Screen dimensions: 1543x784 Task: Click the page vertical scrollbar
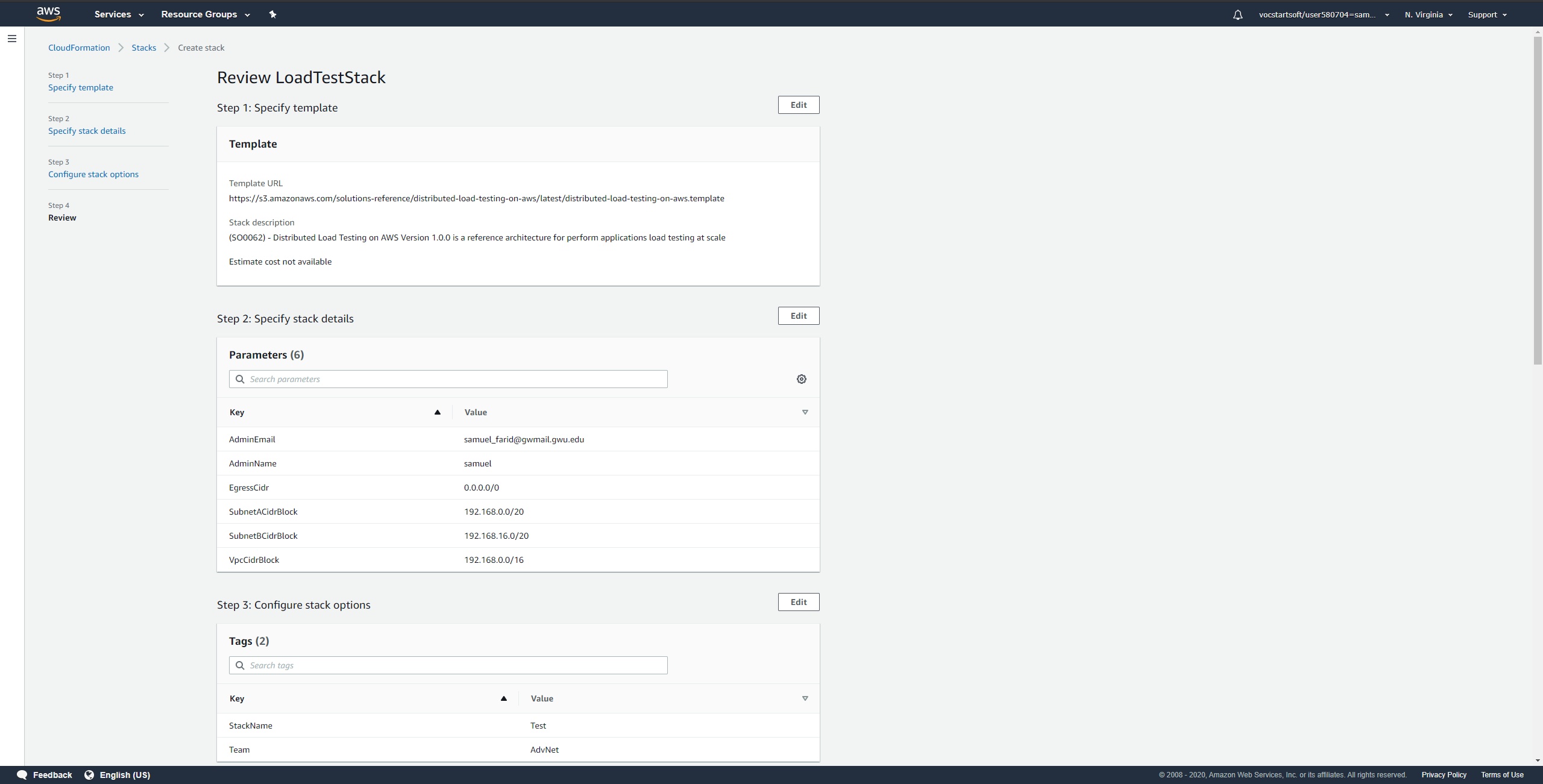click(1538, 201)
